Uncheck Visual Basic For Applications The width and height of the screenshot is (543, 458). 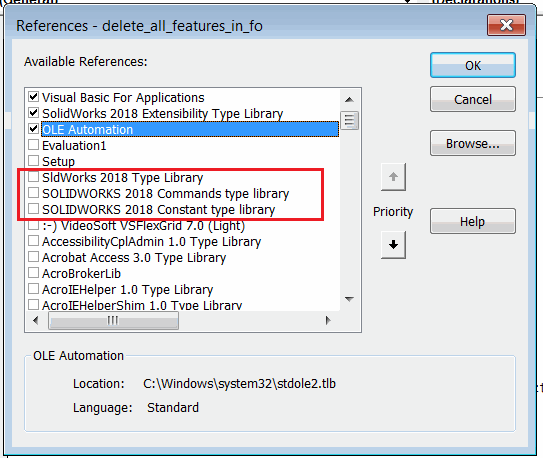[x=33, y=97]
